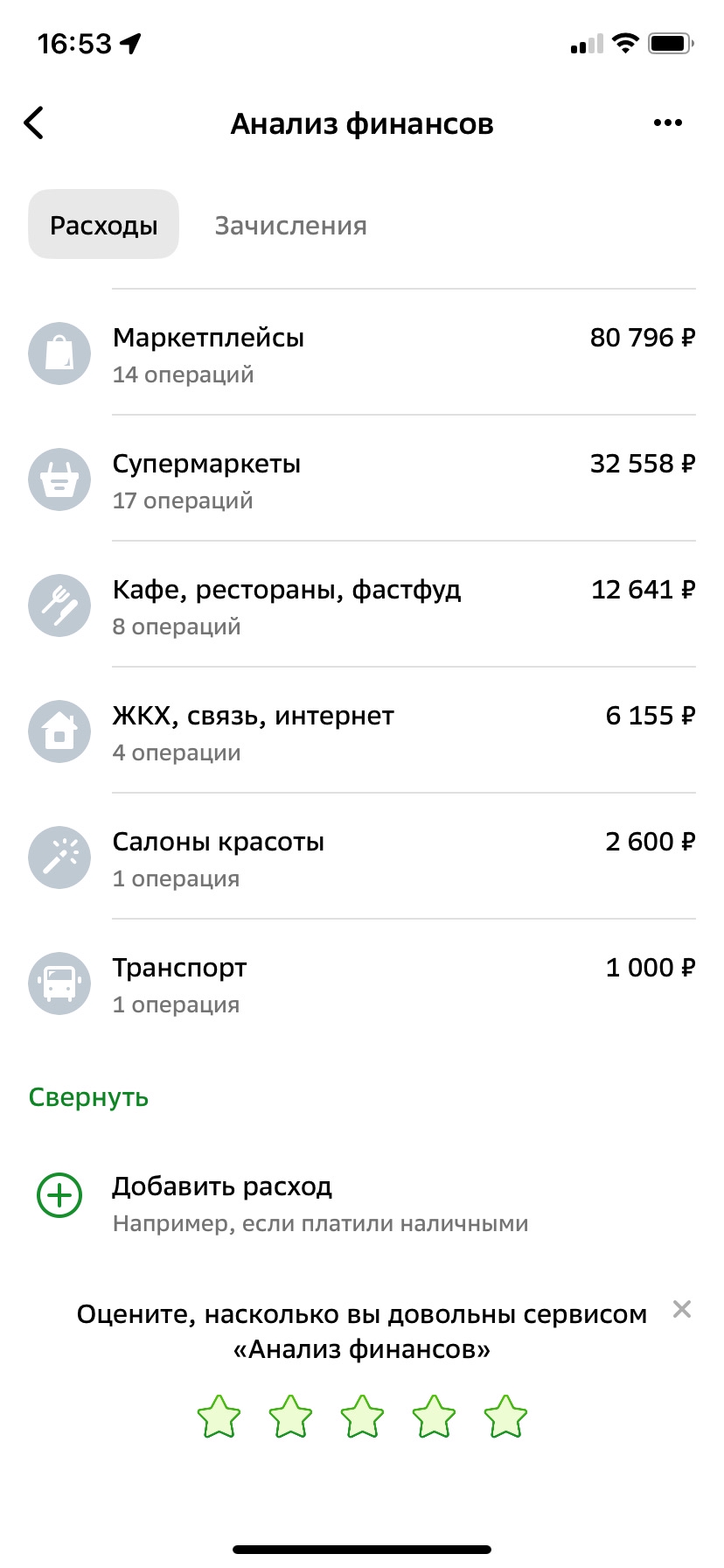
Task: Switch to the Расходы tab
Action: [103, 225]
